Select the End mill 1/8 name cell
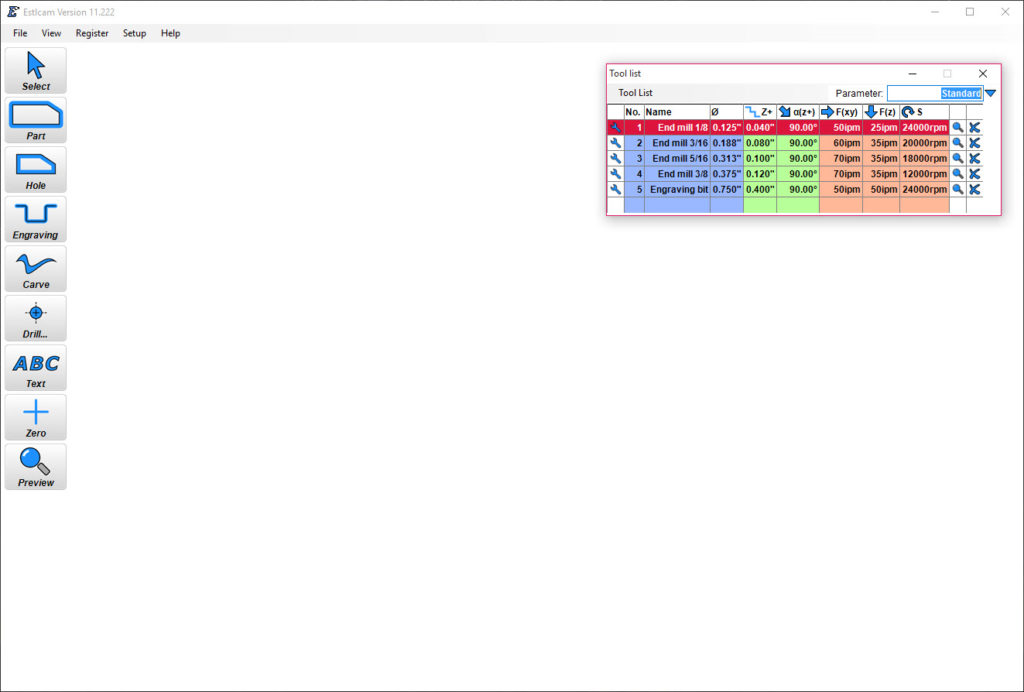The image size is (1024, 692). [x=677, y=127]
